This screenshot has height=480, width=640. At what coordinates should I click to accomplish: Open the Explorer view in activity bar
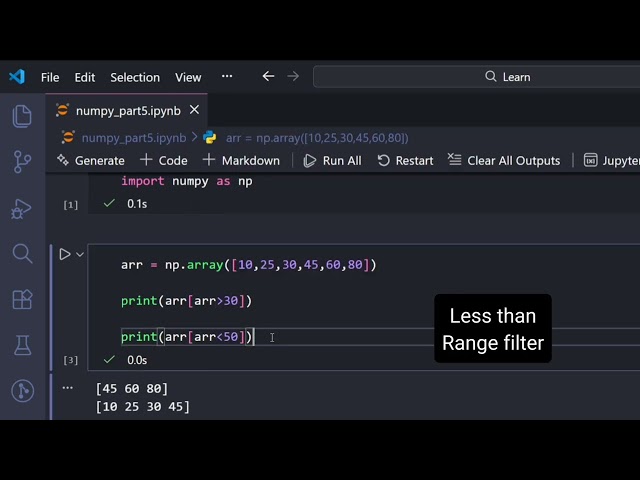22,116
